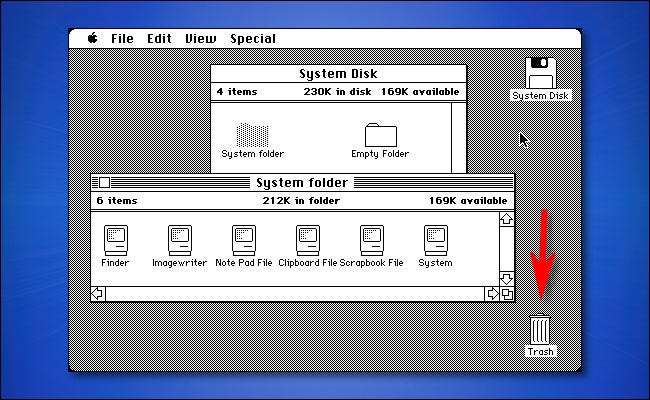Screen dimensions: 650x400
Task: Click "169K available" in System Disk window
Action: click(x=420, y=92)
